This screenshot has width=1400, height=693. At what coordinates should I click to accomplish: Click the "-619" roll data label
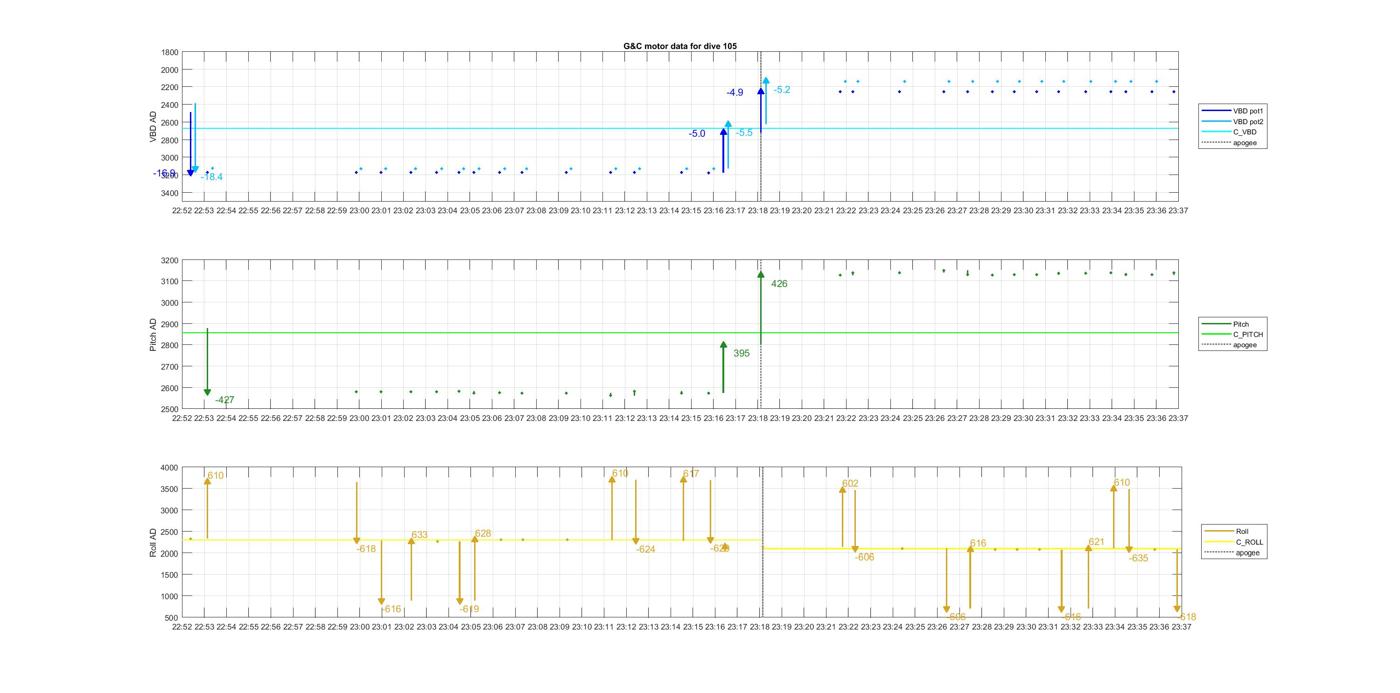469,609
